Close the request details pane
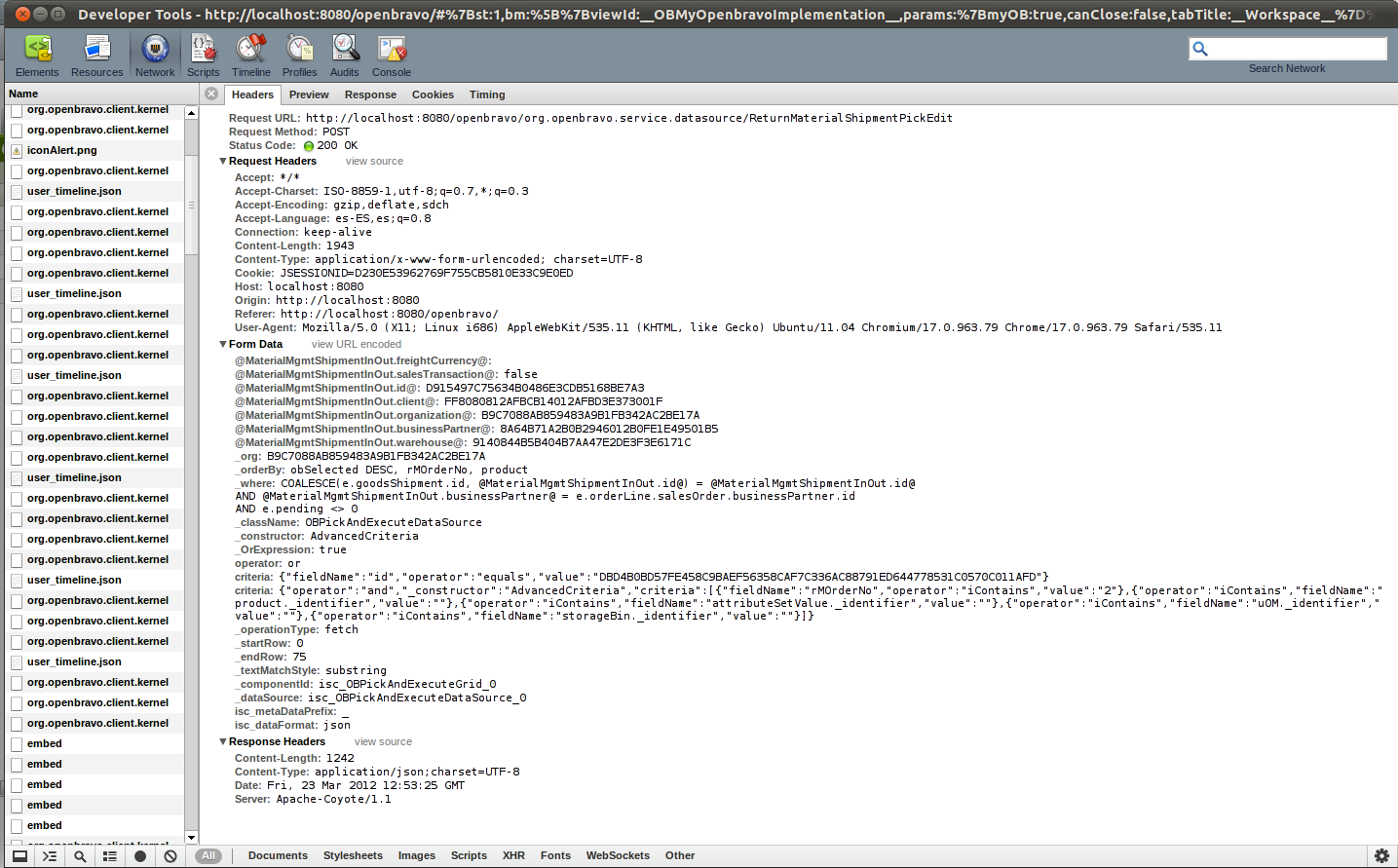Screen dimensions: 1398x868 point(211,94)
